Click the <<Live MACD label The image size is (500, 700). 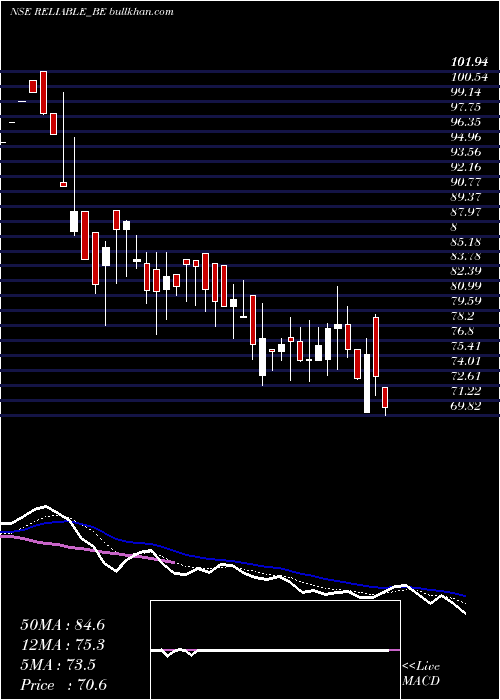[421, 673]
